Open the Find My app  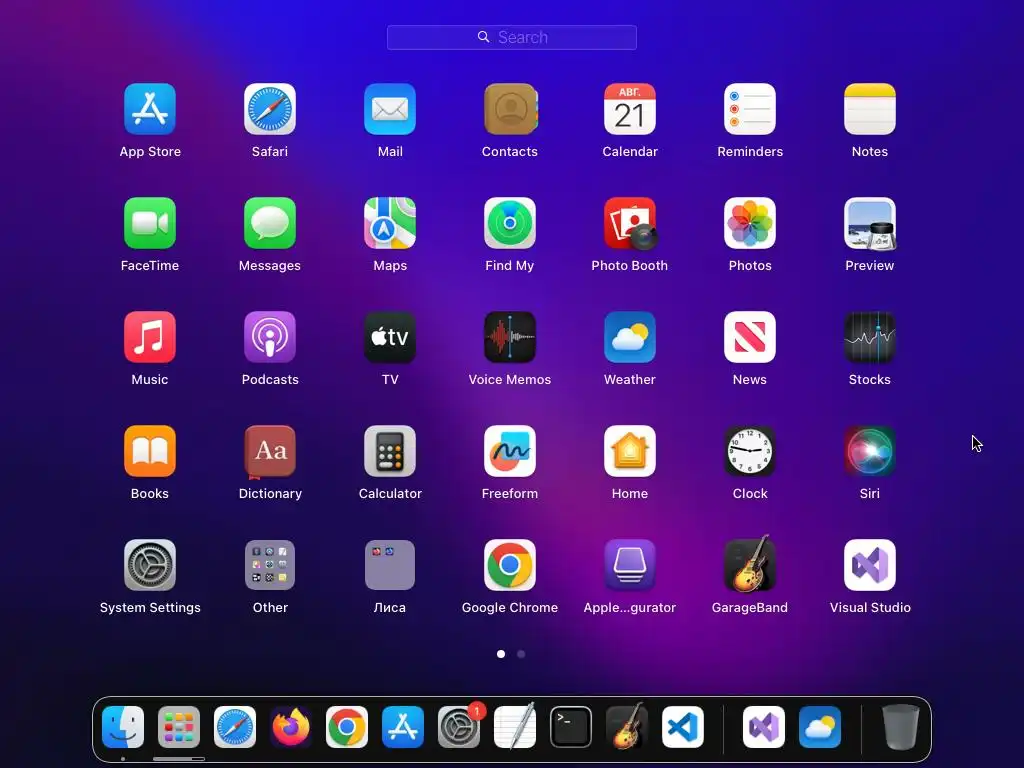click(x=510, y=223)
